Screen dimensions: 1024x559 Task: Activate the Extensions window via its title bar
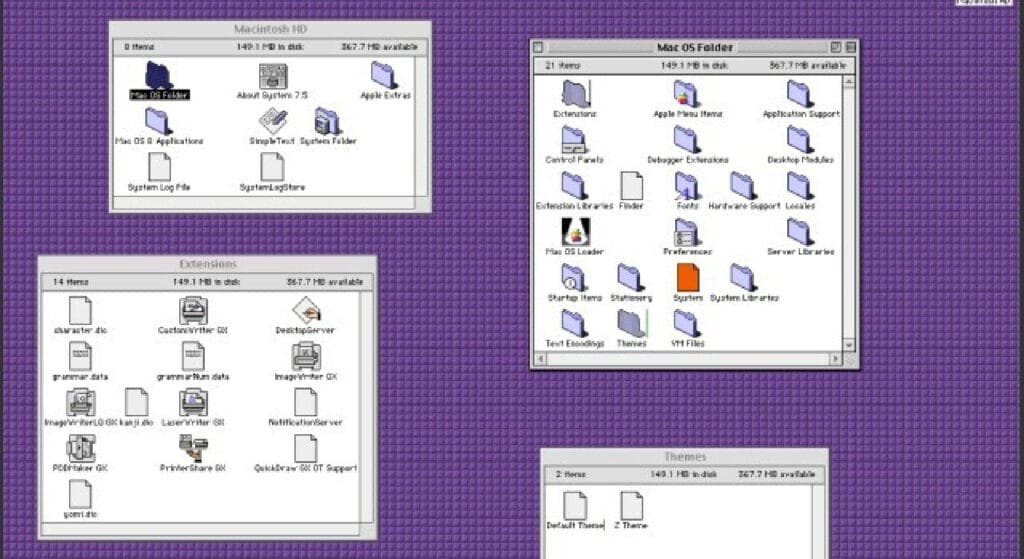click(208, 264)
